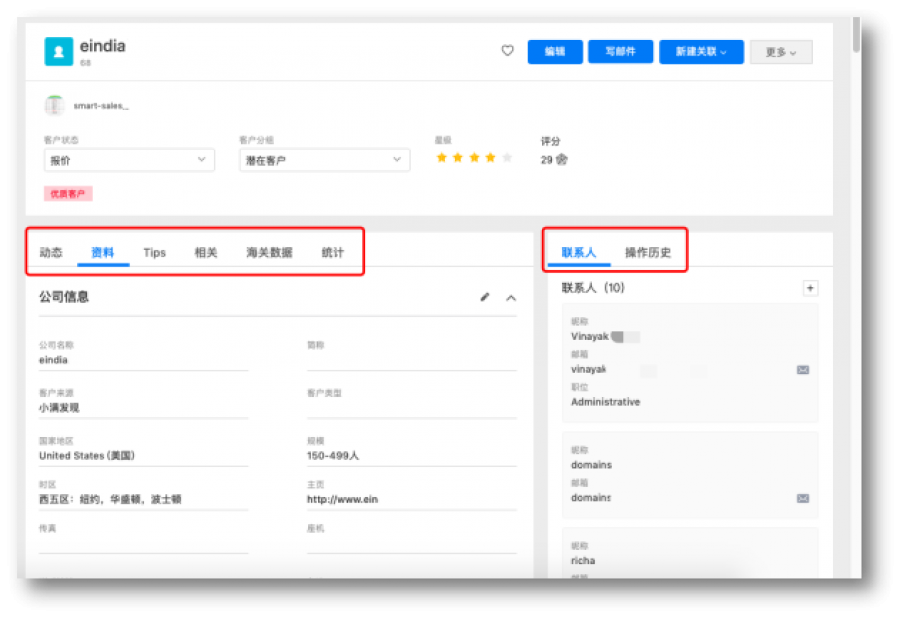Click mail icon for vinayak email

tap(803, 370)
